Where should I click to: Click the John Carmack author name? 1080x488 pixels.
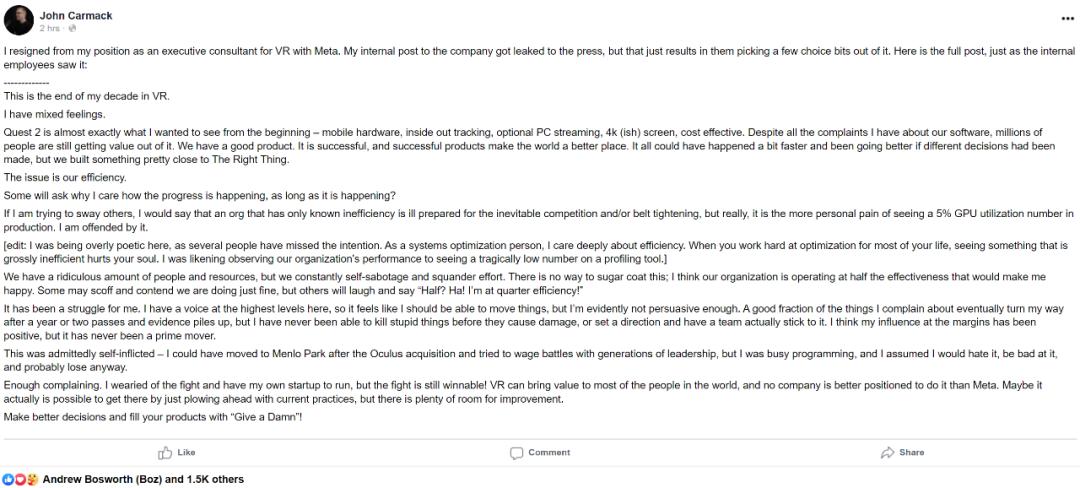tap(74, 15)
